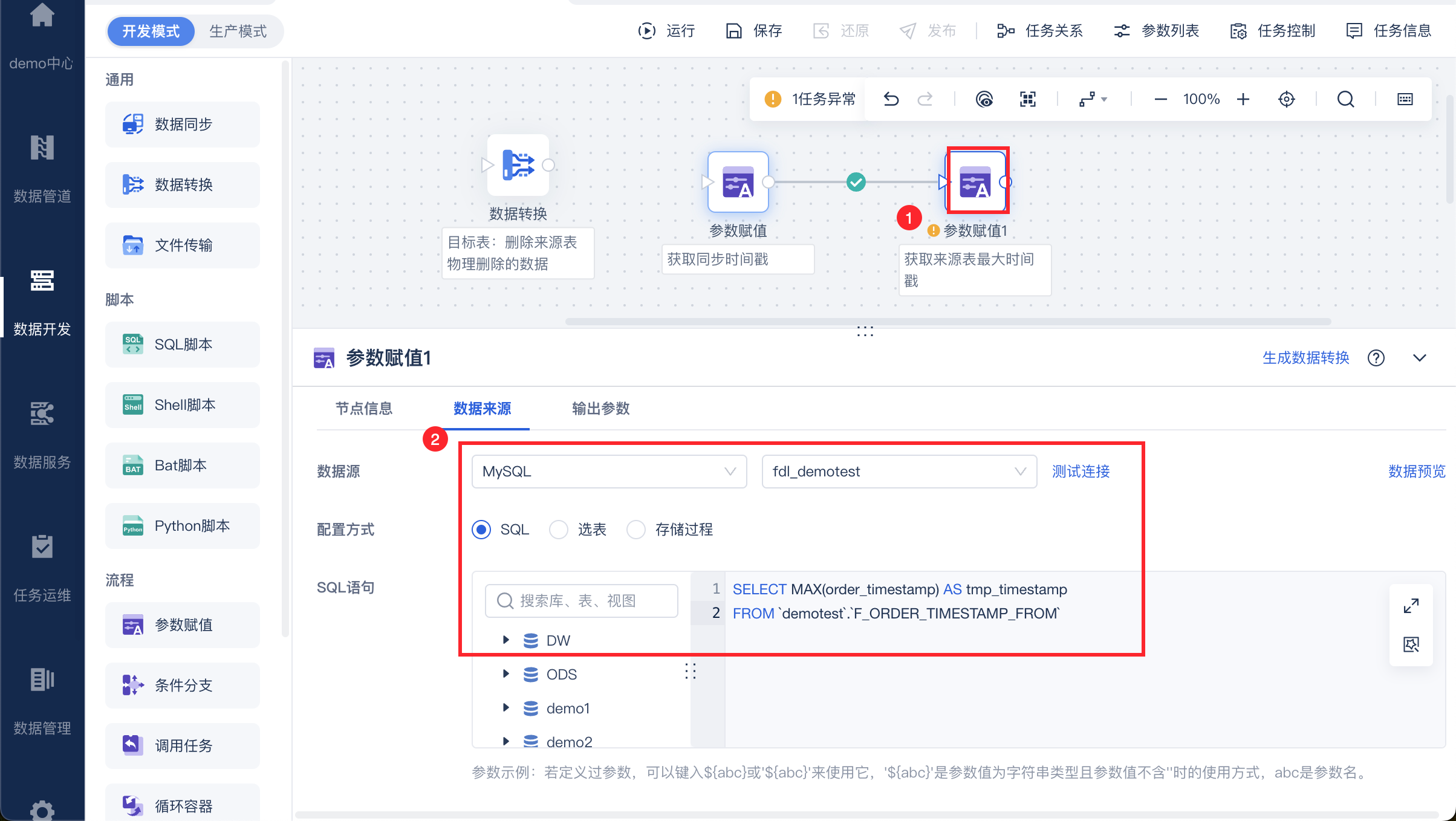
Task: Select the 存储过程 radio option
Action: (x=636, y=530)
